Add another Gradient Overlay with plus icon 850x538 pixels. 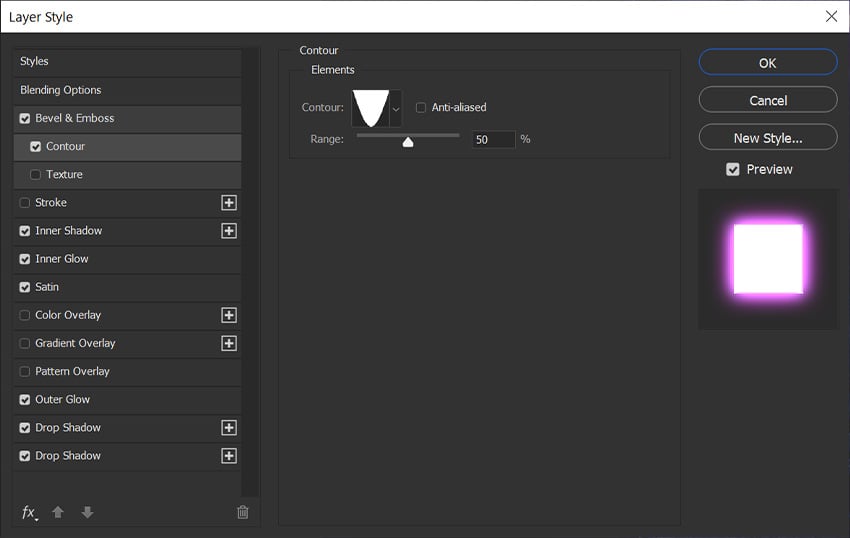(229, 343)
